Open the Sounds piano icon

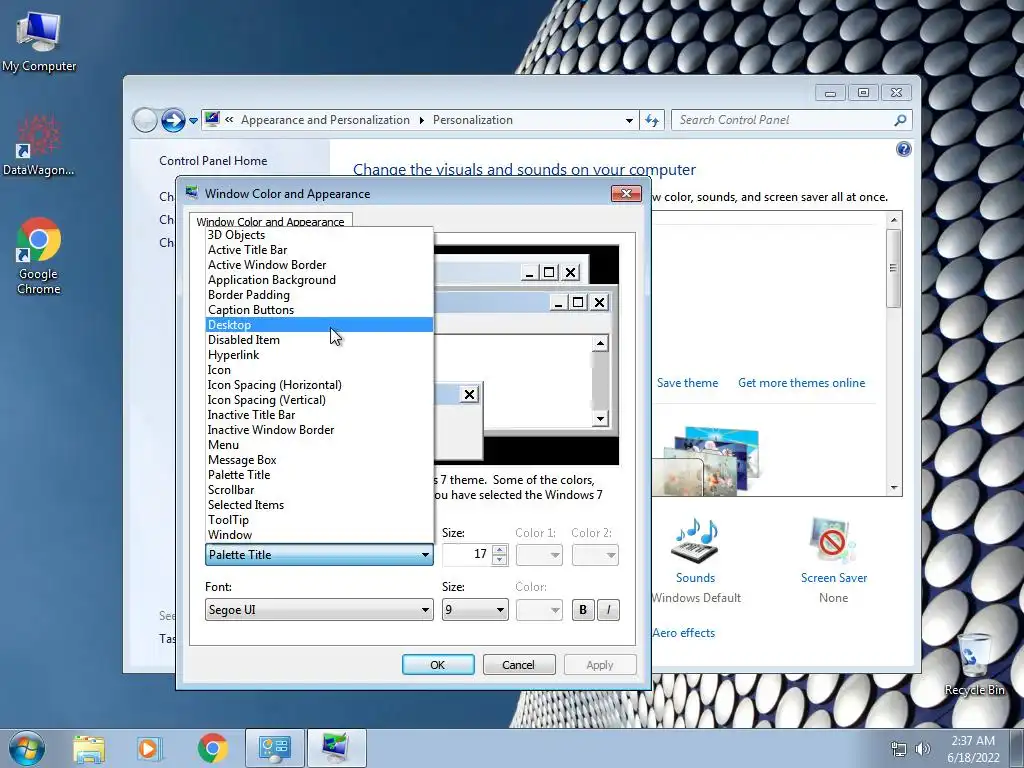point(695,543)
